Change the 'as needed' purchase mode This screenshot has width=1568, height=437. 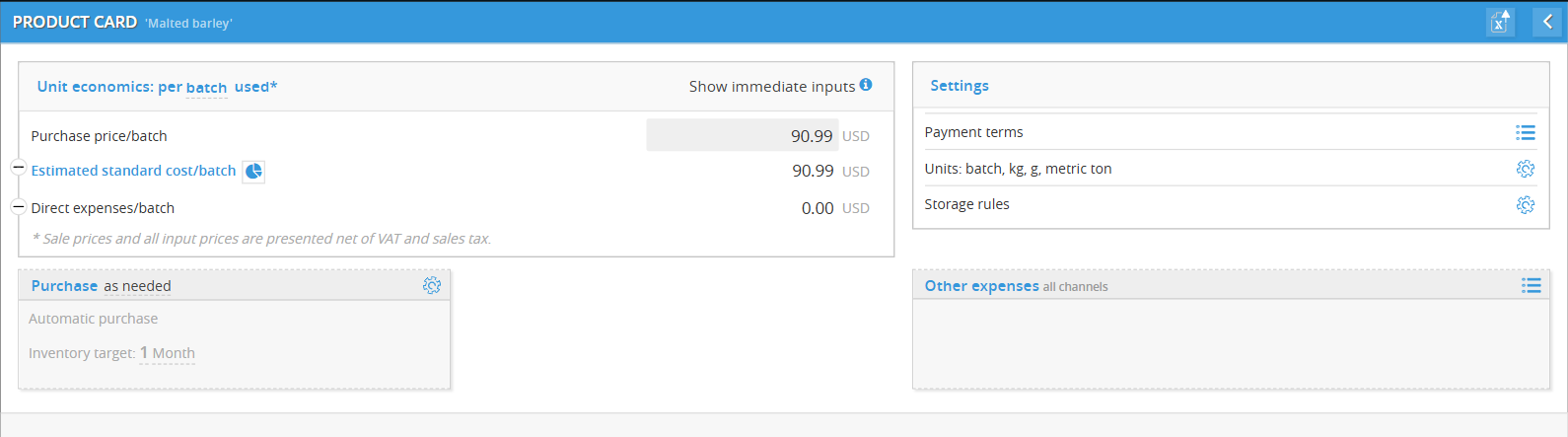click(x=137, y=286)
